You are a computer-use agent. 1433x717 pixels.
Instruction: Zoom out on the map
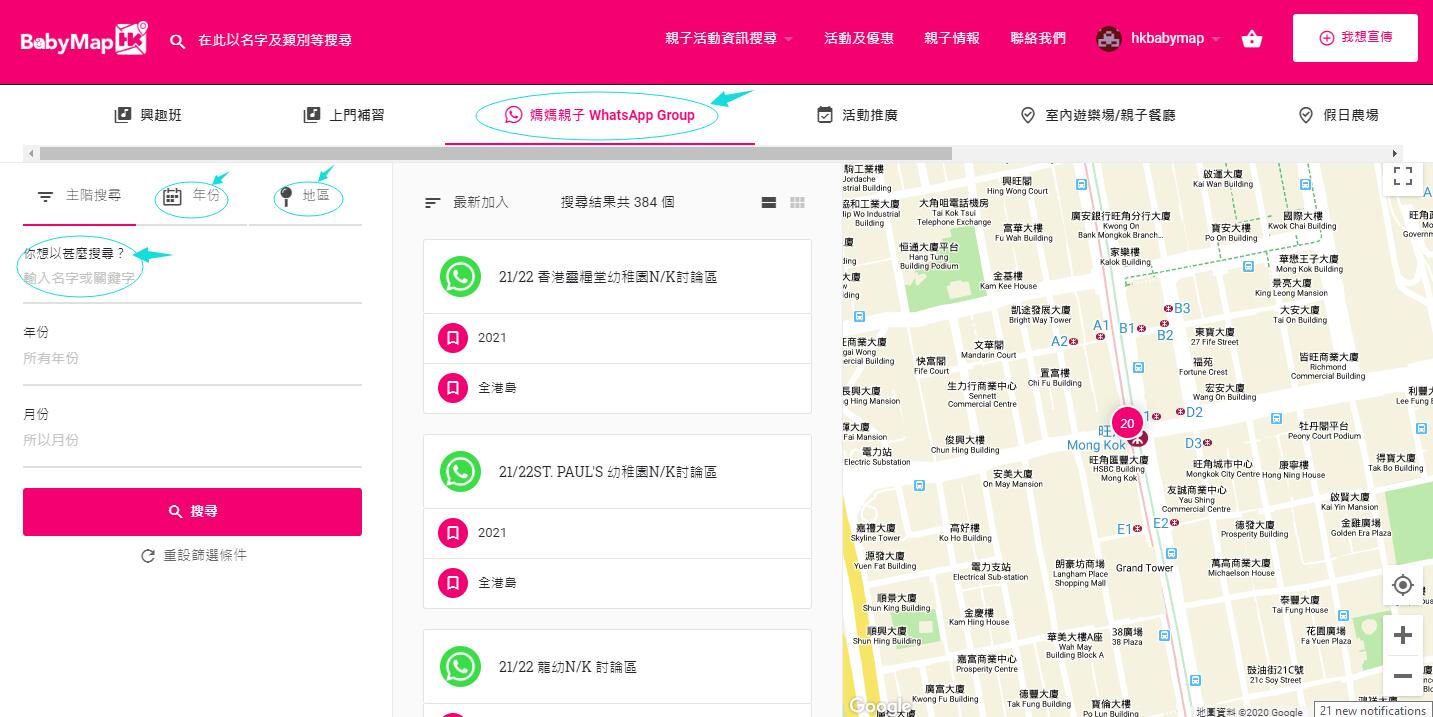coord(1402,676)
